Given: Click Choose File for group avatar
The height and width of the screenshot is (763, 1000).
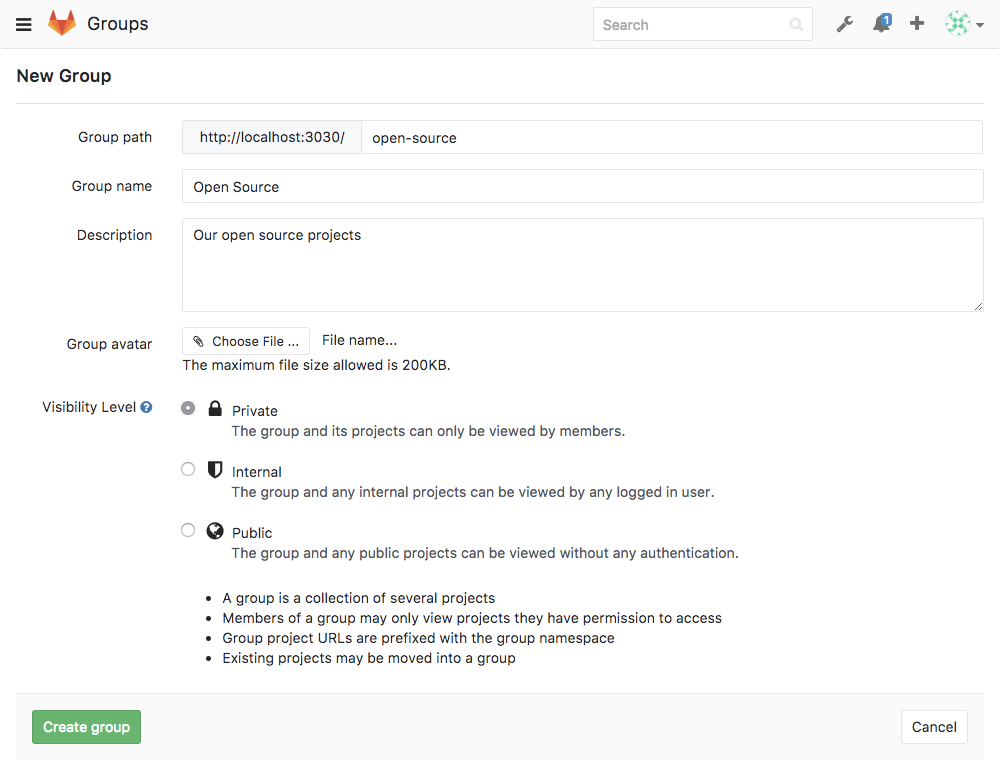Looking at the screenshot, I should [x=246, y=341].
